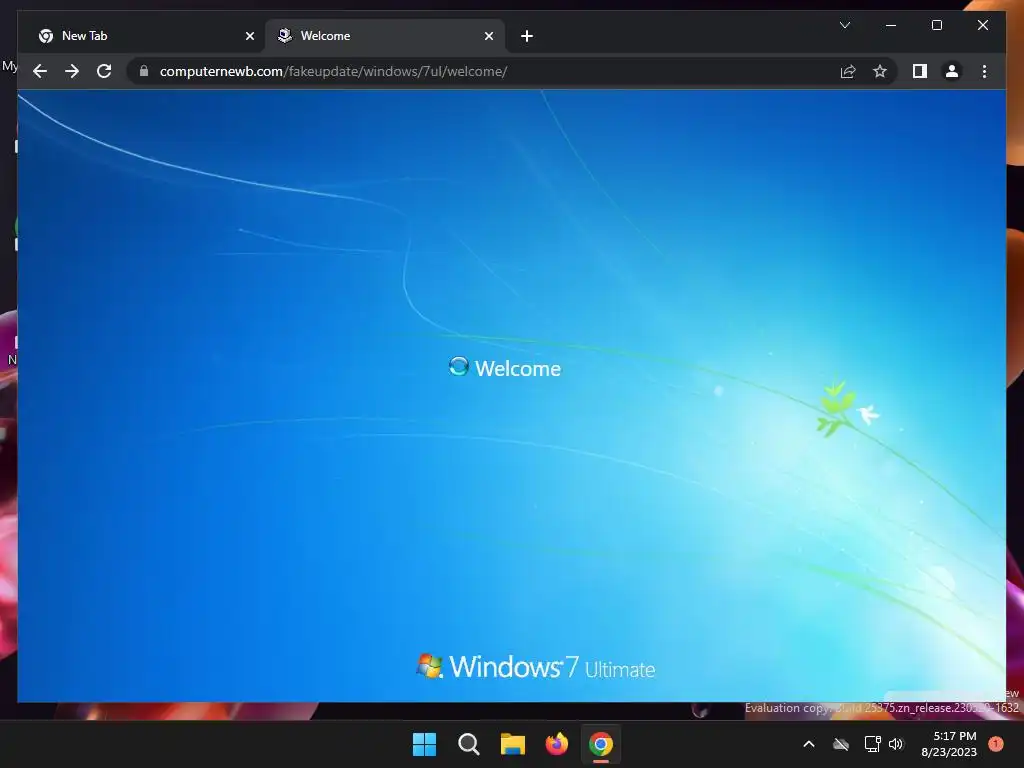This screenshot has height=768, width=1024.
Task: Share this page from address bar
Action: 848,71
